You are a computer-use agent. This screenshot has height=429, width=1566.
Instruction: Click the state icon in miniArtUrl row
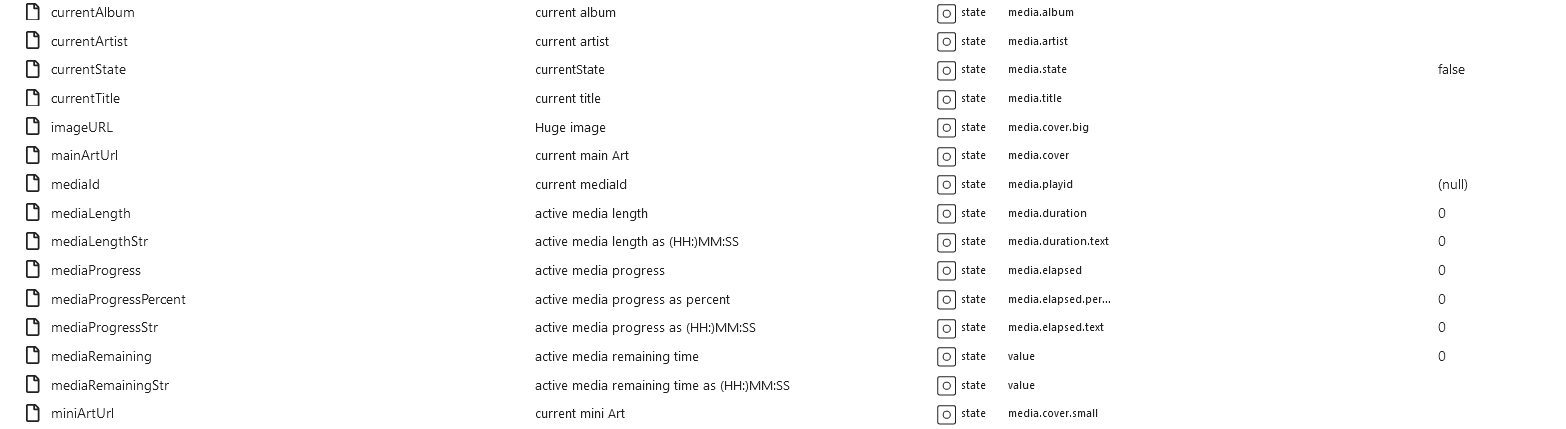(946, 414)
